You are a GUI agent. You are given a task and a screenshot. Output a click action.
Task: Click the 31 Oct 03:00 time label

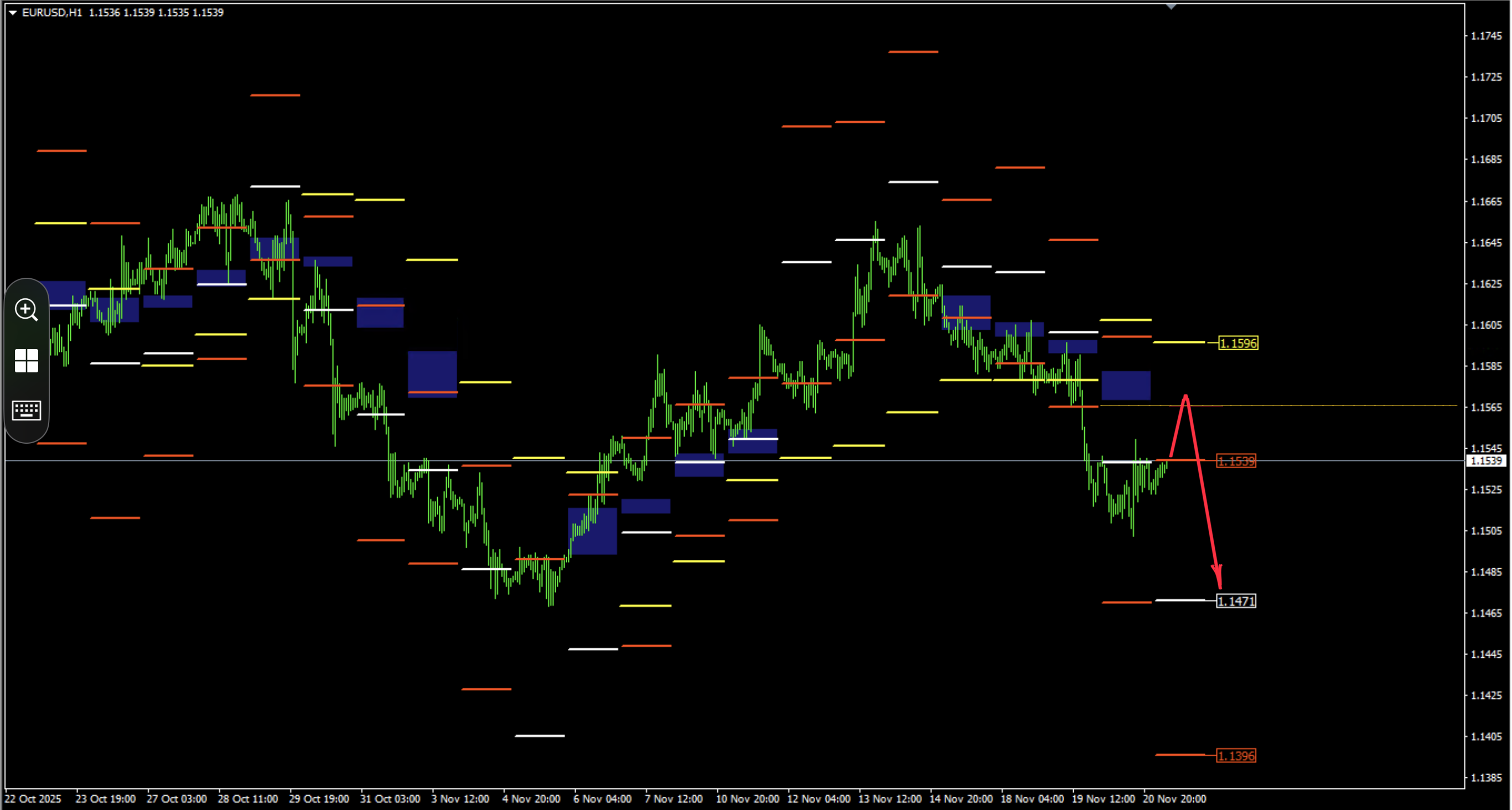390,799
